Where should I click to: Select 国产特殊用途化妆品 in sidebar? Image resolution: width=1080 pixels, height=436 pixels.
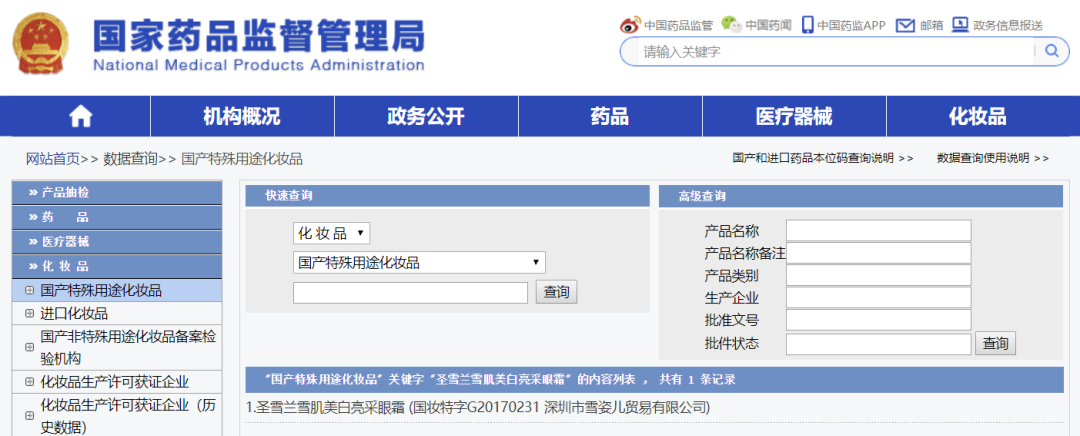click(x=101, y=291)
